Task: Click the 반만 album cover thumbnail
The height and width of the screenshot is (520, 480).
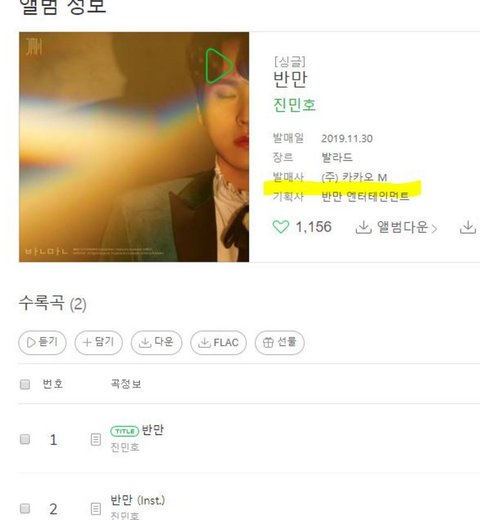Action: tap(134, 147)
